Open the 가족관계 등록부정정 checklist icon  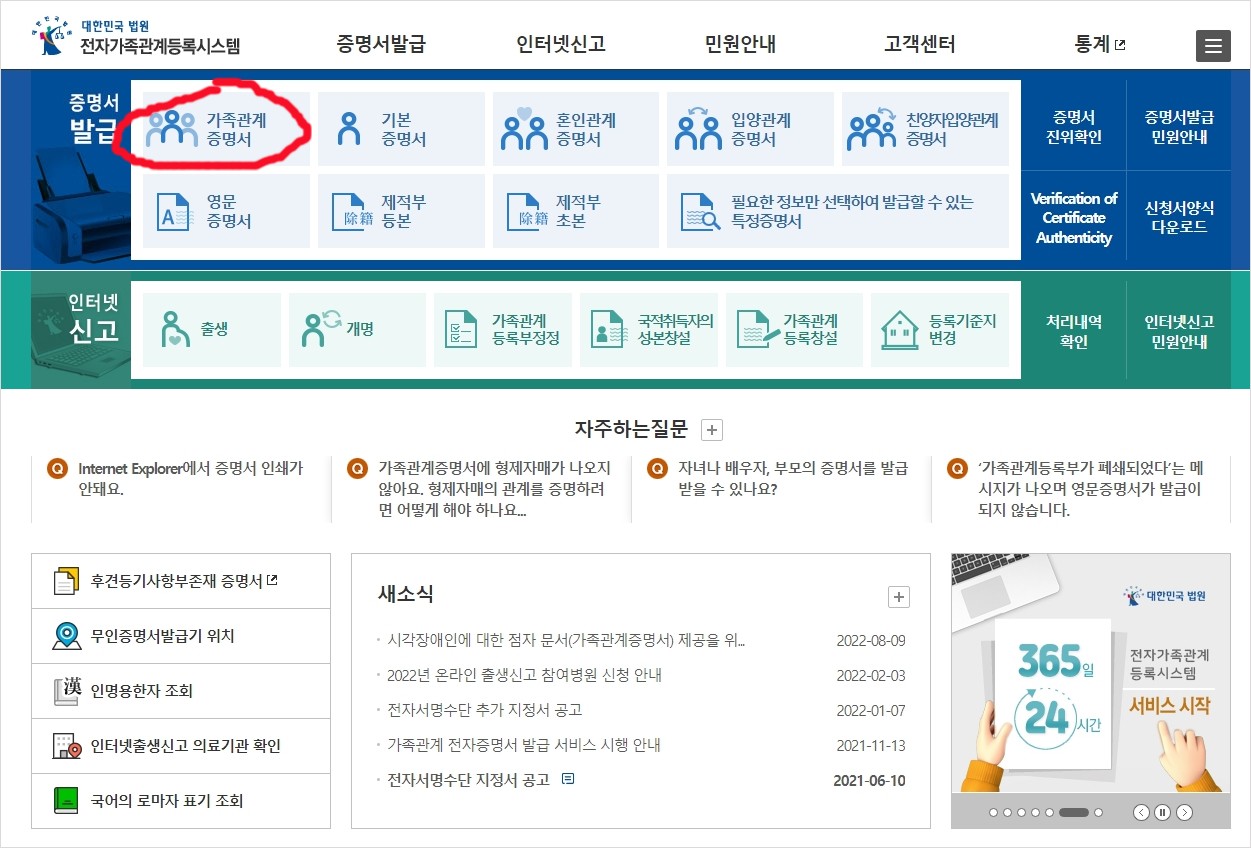(x=461, y=329)
